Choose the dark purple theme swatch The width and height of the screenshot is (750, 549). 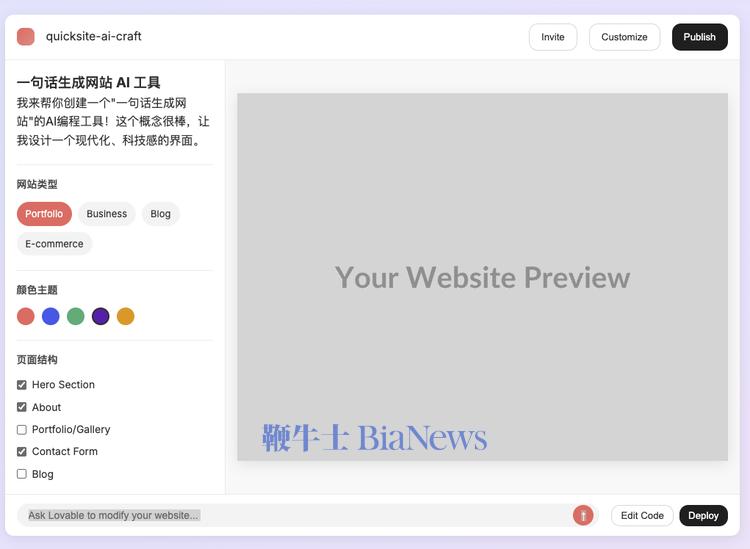tap(100, 316)
